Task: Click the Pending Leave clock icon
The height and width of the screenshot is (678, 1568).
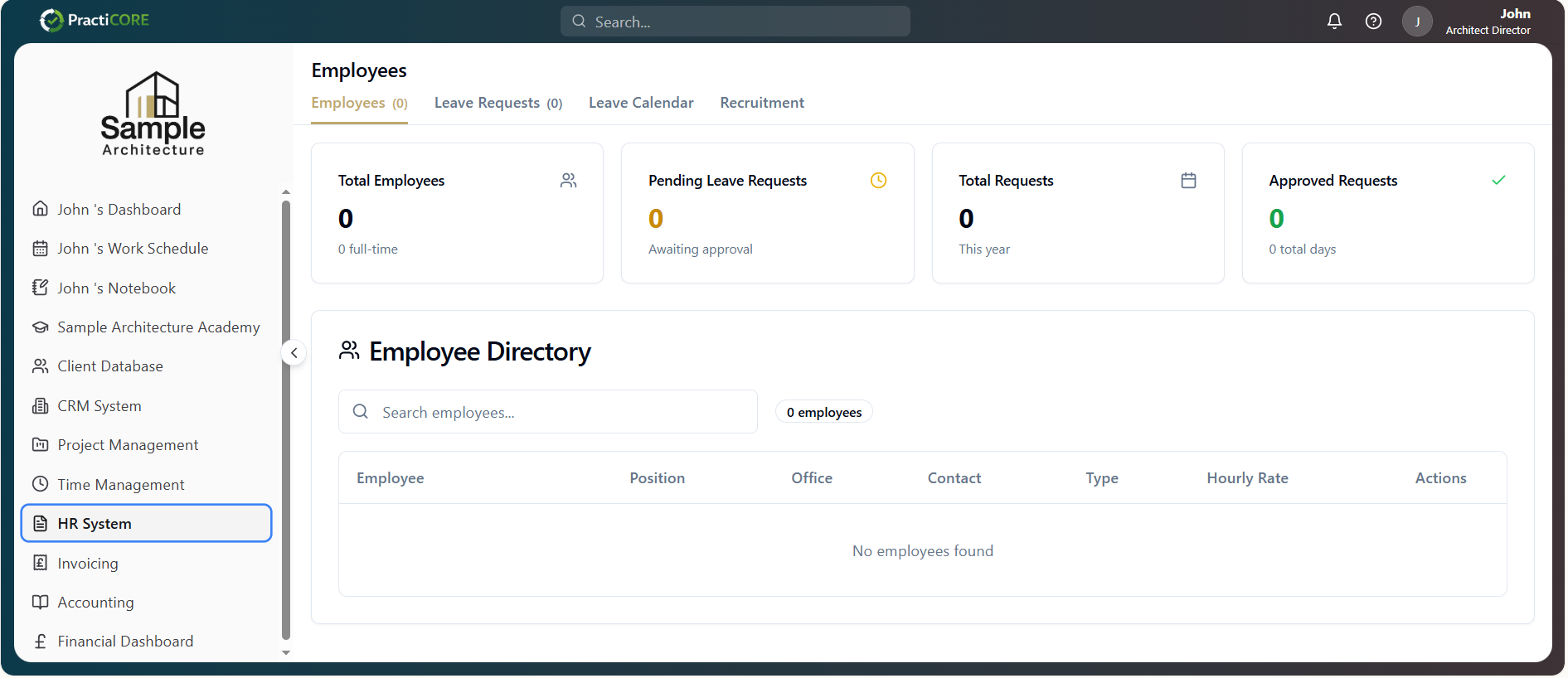Action: pos(878,180)
